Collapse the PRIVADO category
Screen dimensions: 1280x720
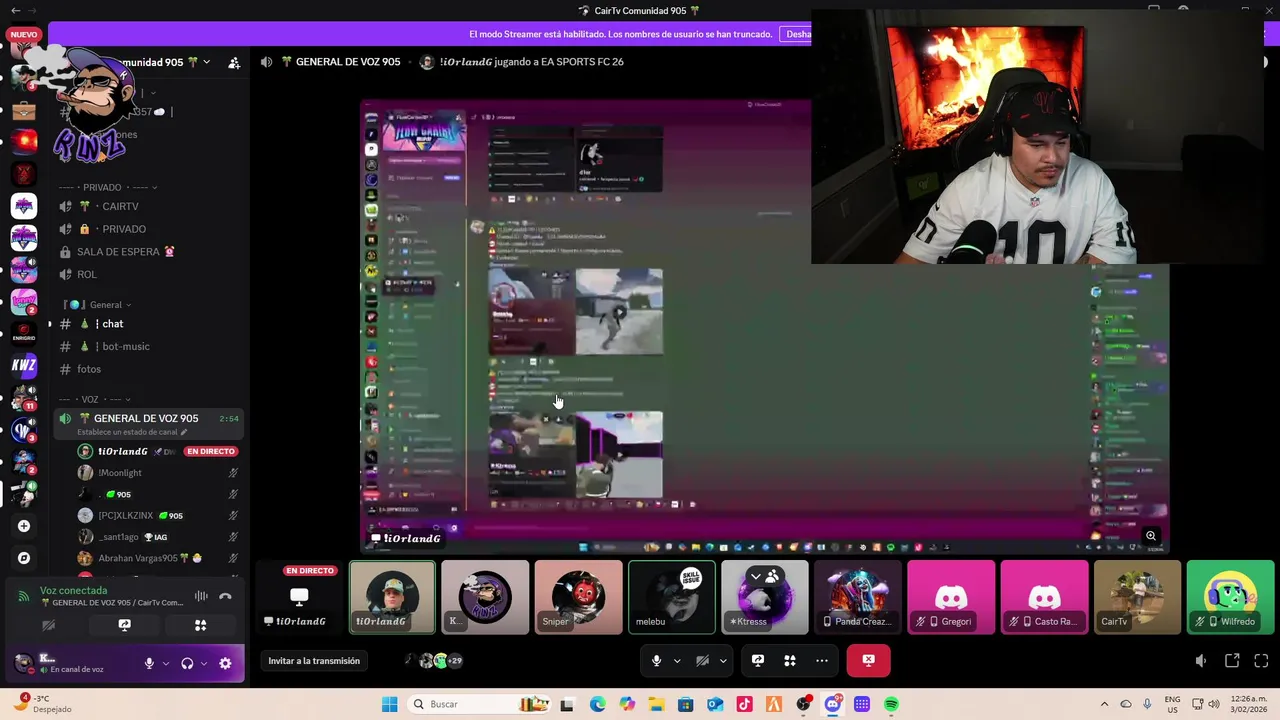[x=108, y=187]
